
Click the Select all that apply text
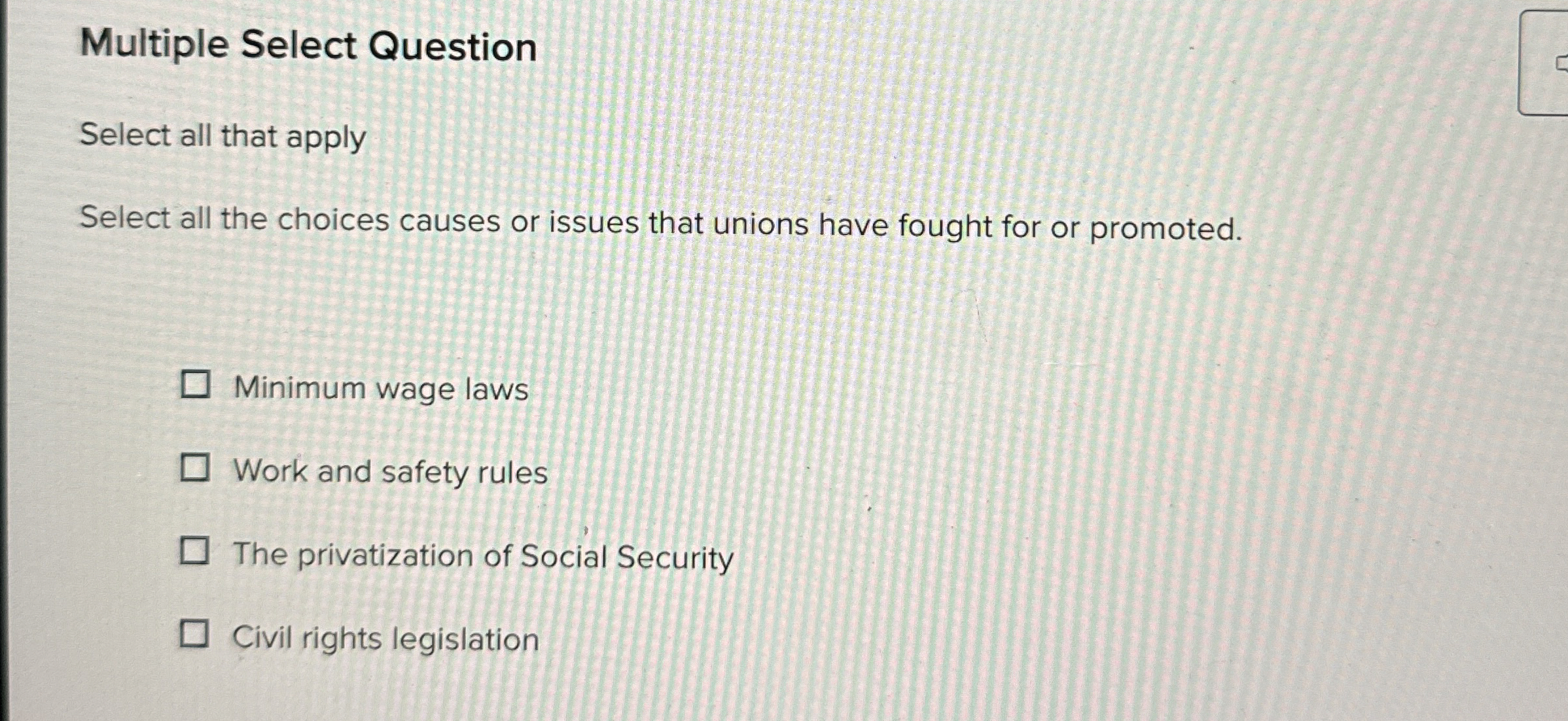(x=221, y=137)
